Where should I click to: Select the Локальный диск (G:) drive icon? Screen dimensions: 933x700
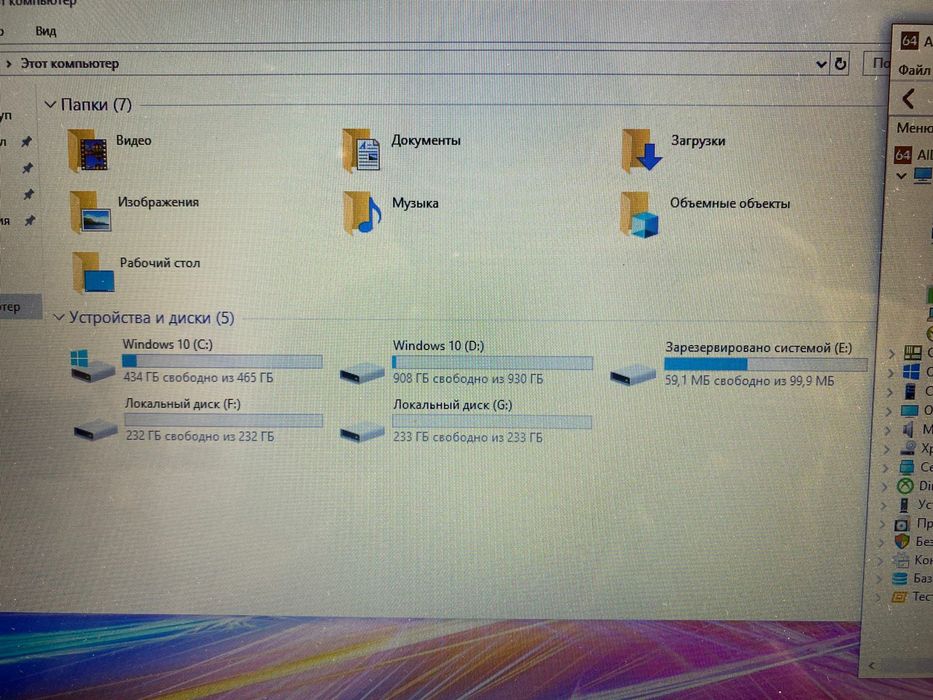(x=362, y=432)
